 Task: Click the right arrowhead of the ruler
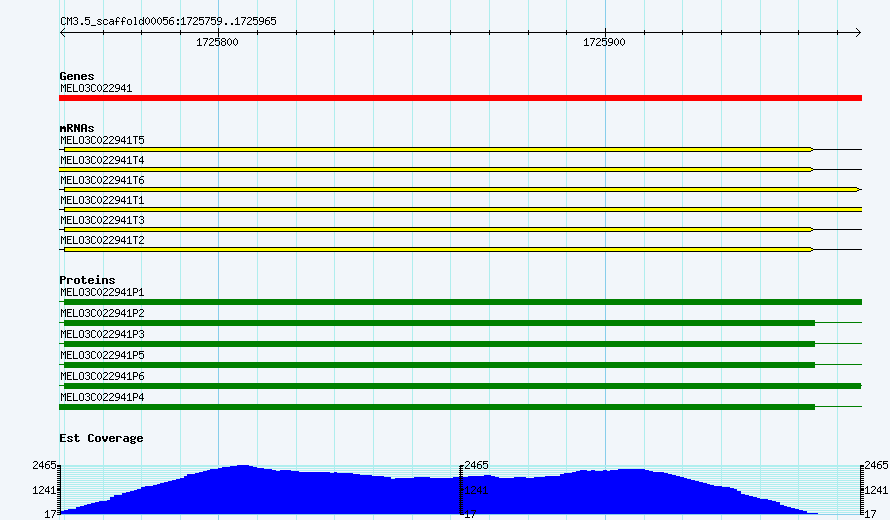point(858,33)
